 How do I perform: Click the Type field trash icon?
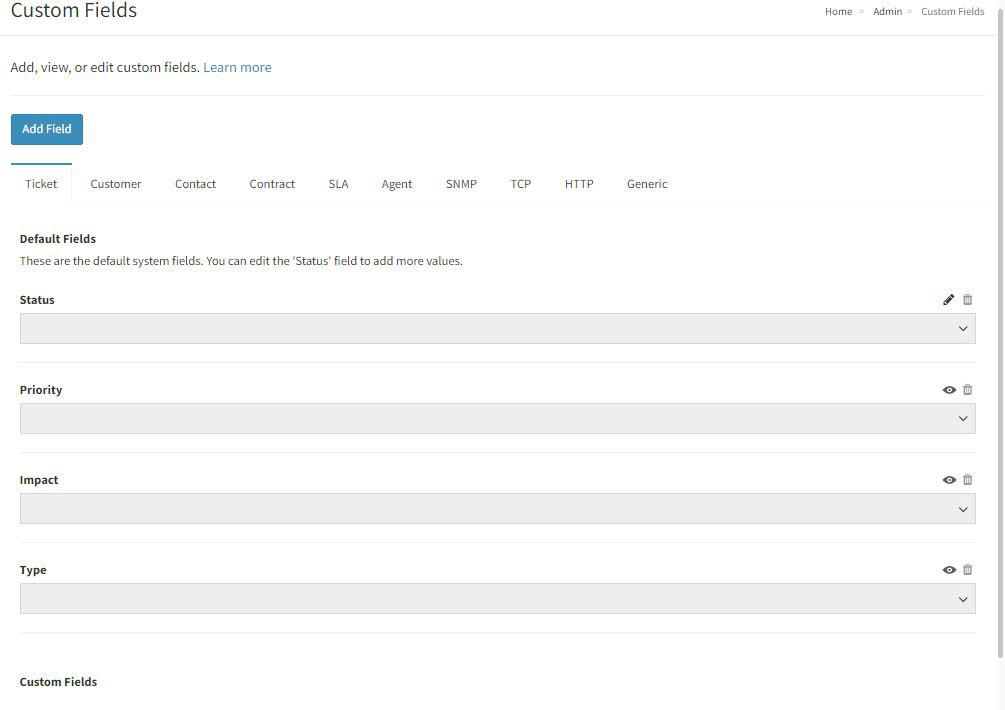968,570
